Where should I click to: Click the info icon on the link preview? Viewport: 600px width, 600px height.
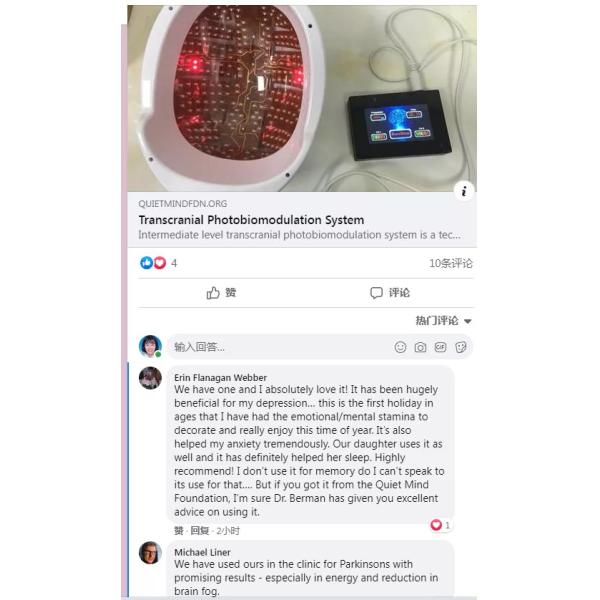point(464,191)
